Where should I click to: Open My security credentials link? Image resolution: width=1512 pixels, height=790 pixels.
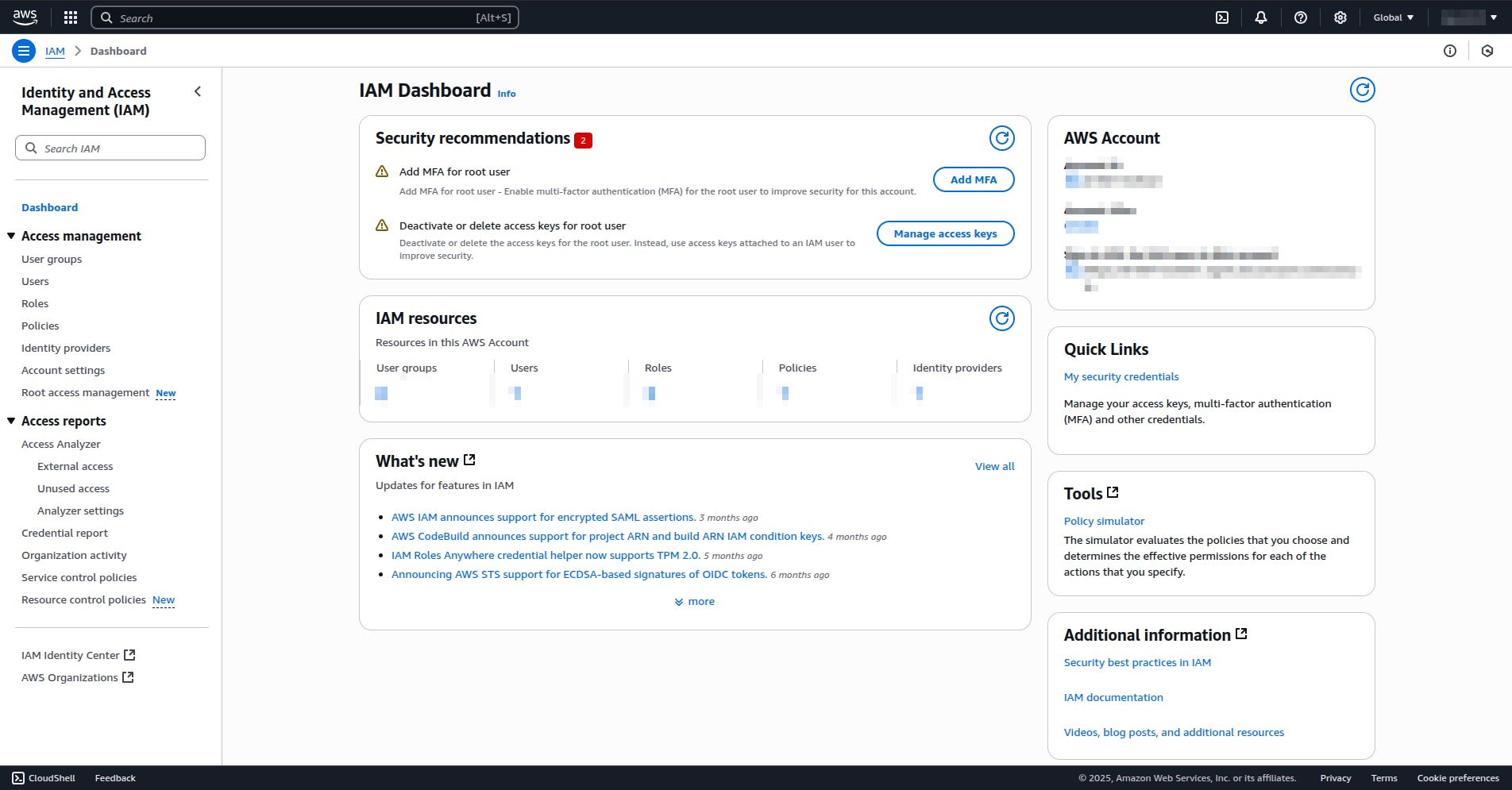(x=1120, y=376)
